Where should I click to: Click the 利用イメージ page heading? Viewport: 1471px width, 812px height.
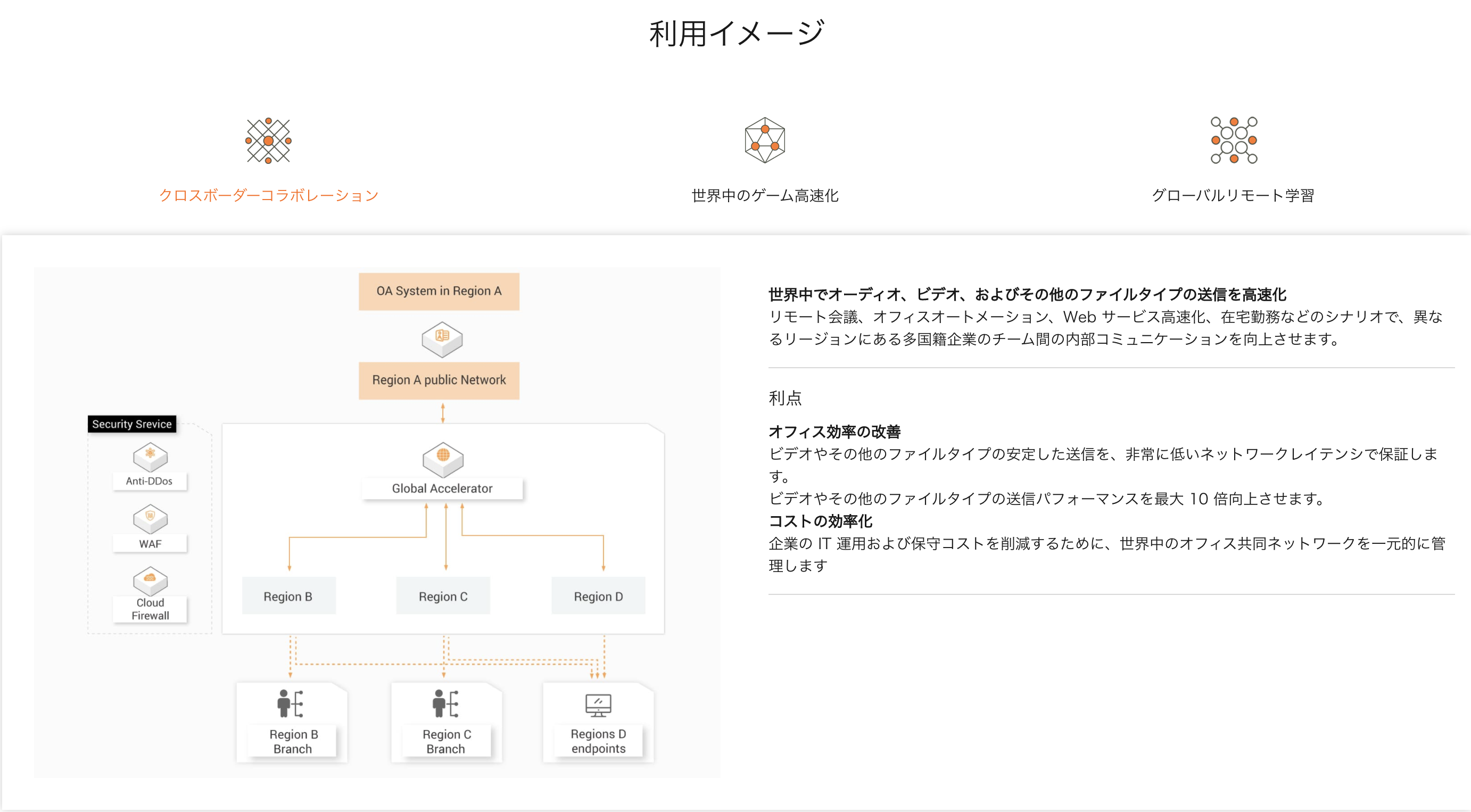pos(737,33)
